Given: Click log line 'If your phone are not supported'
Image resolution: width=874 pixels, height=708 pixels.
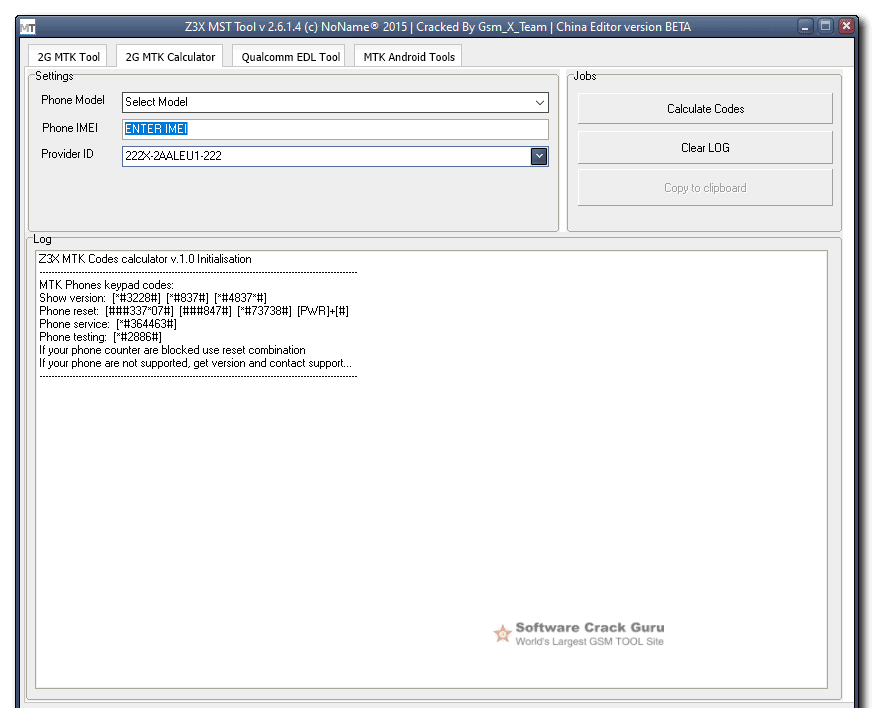Looking at the screenshot, I should tap(195, 363).
